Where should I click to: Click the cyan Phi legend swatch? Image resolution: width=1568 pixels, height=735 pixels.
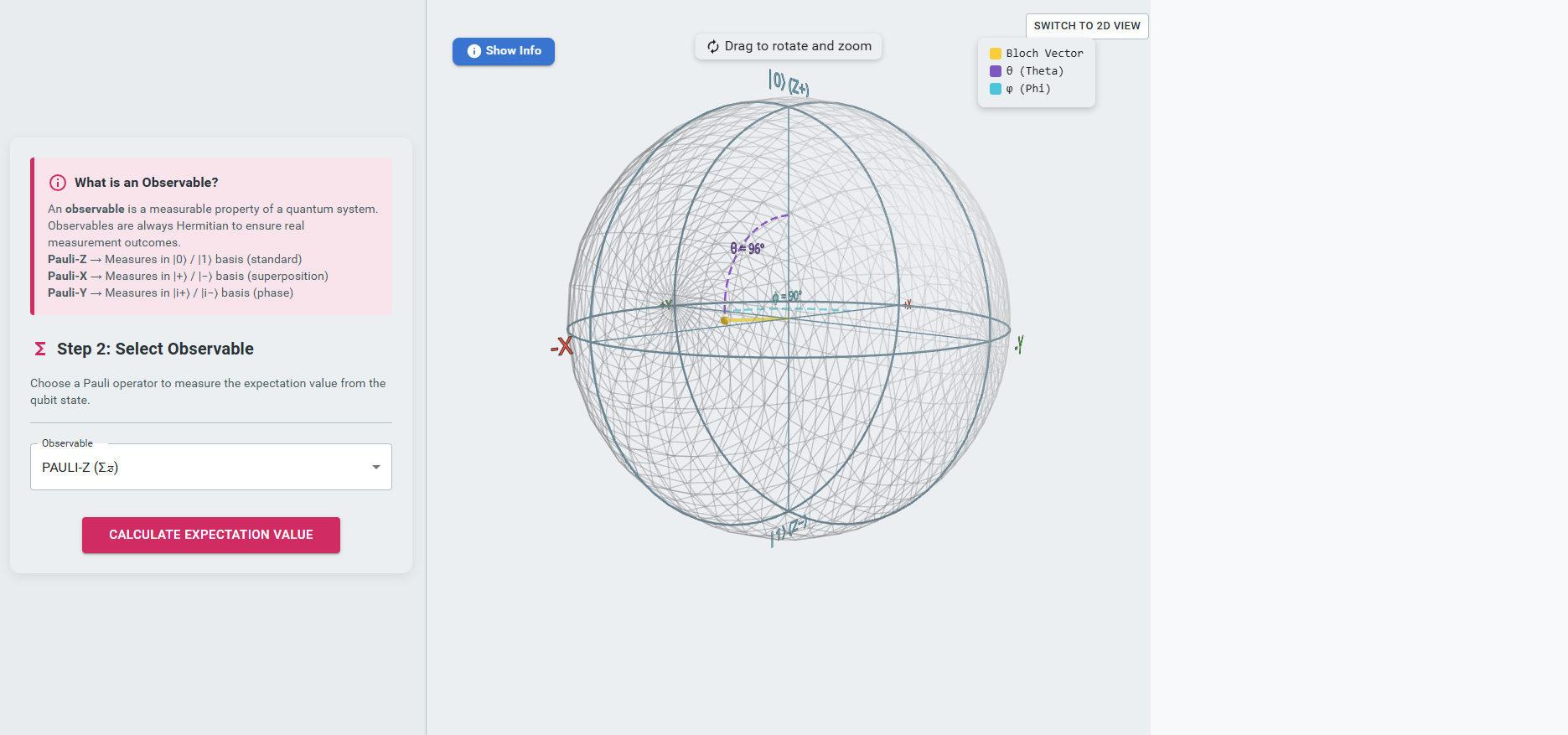(x=996, y=89)
